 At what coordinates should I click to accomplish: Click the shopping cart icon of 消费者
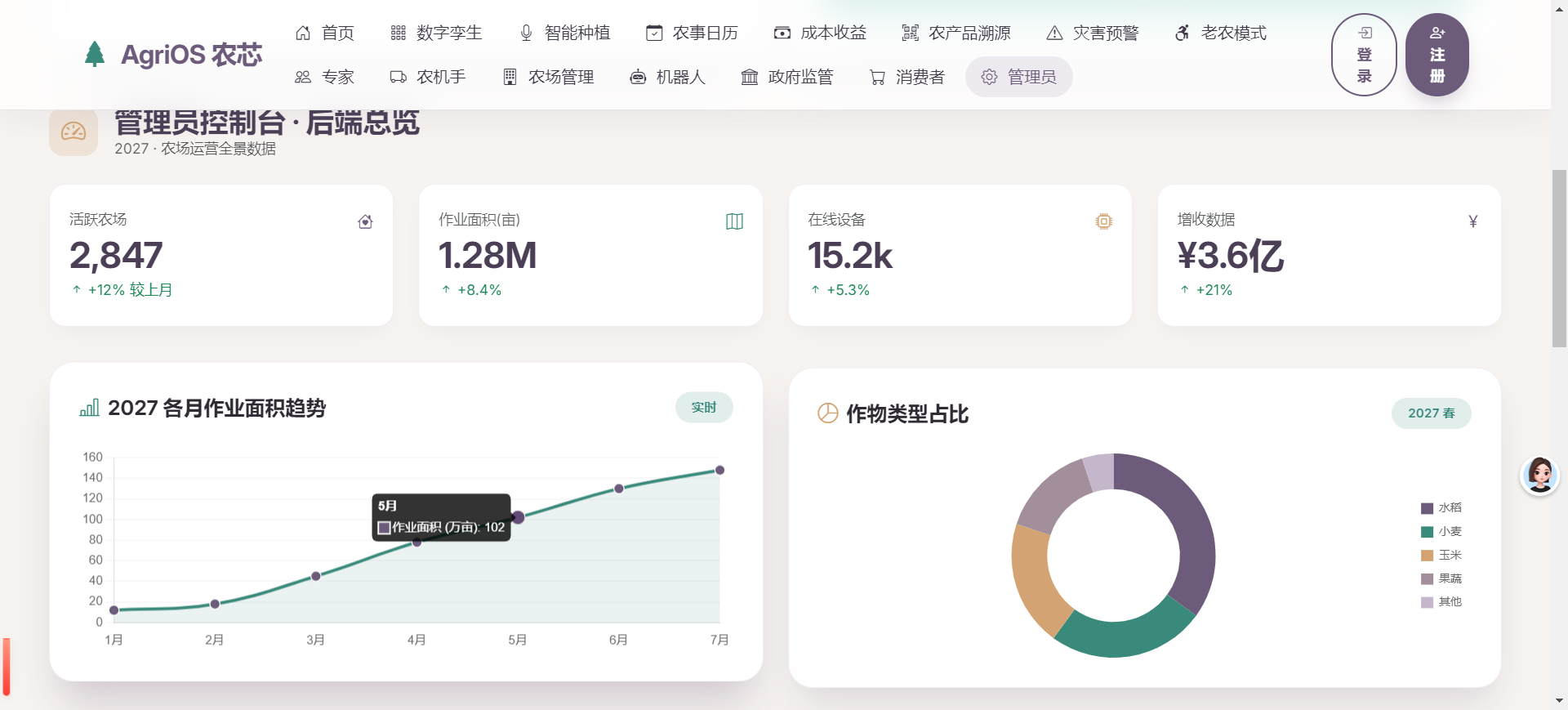877,77
